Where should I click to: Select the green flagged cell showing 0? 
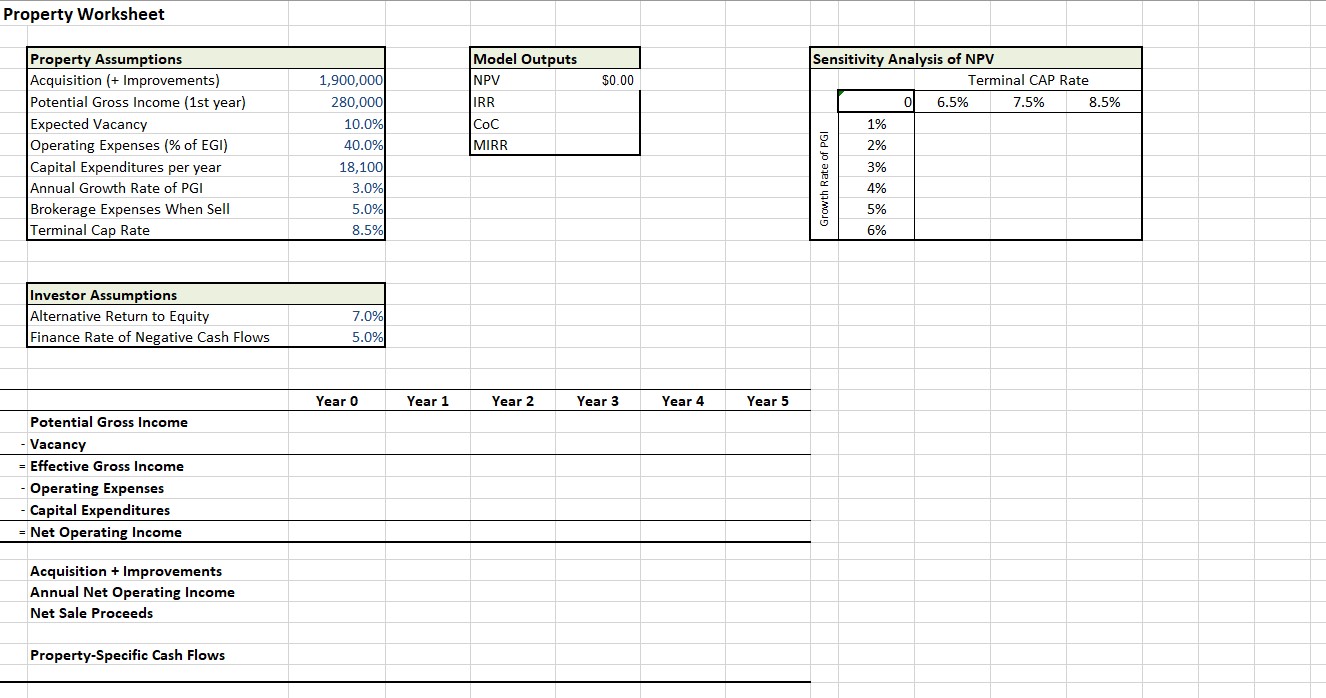(877, 102)
